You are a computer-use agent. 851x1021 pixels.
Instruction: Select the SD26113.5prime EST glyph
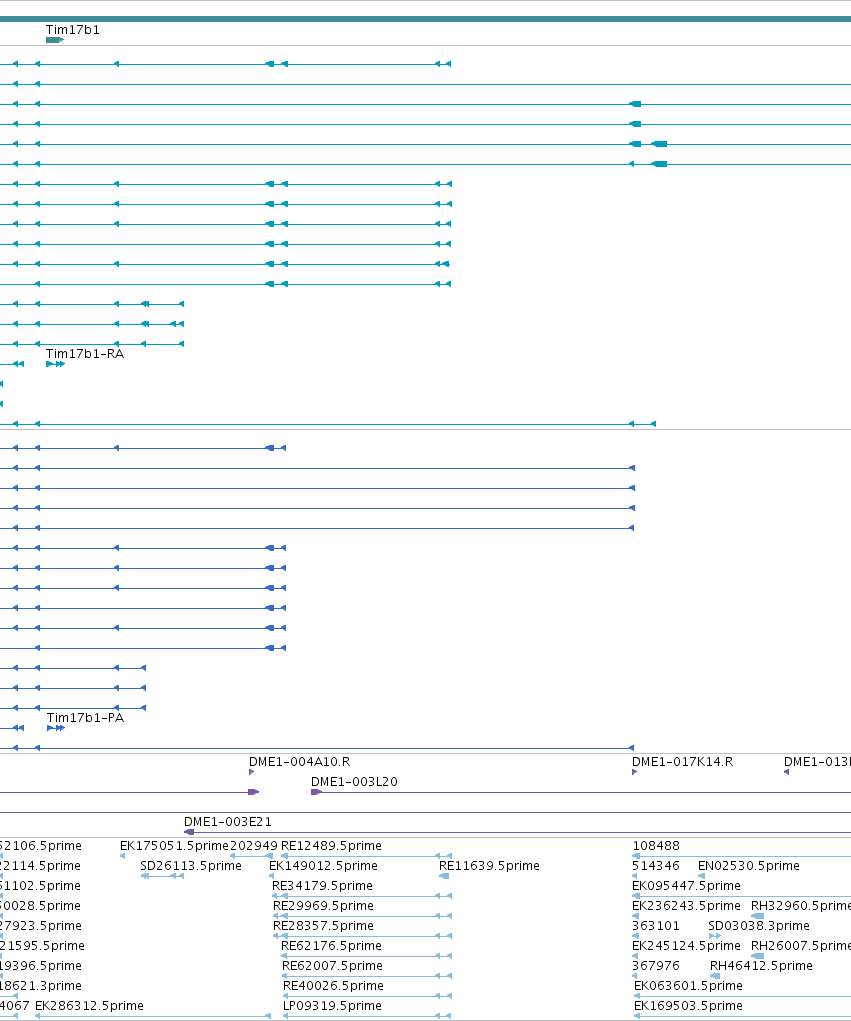(162, 876)
